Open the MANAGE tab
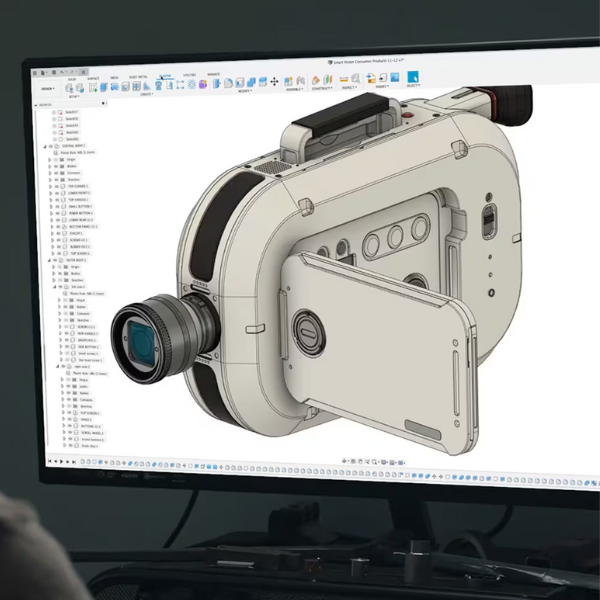600x600 pixels. 213,74
